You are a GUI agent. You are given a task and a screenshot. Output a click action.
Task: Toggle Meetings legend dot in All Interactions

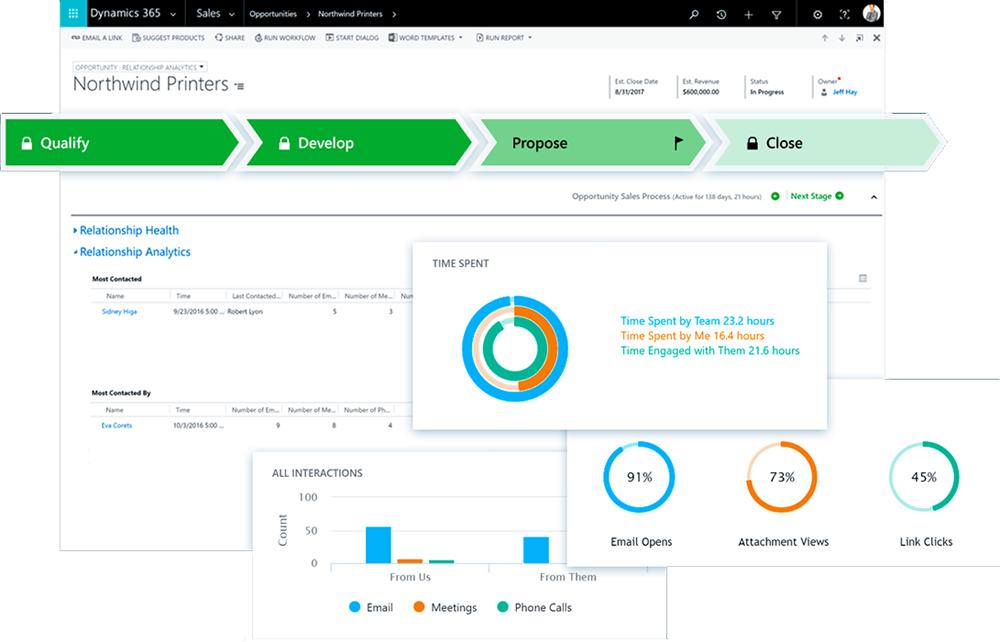click(x=419, y=607)
